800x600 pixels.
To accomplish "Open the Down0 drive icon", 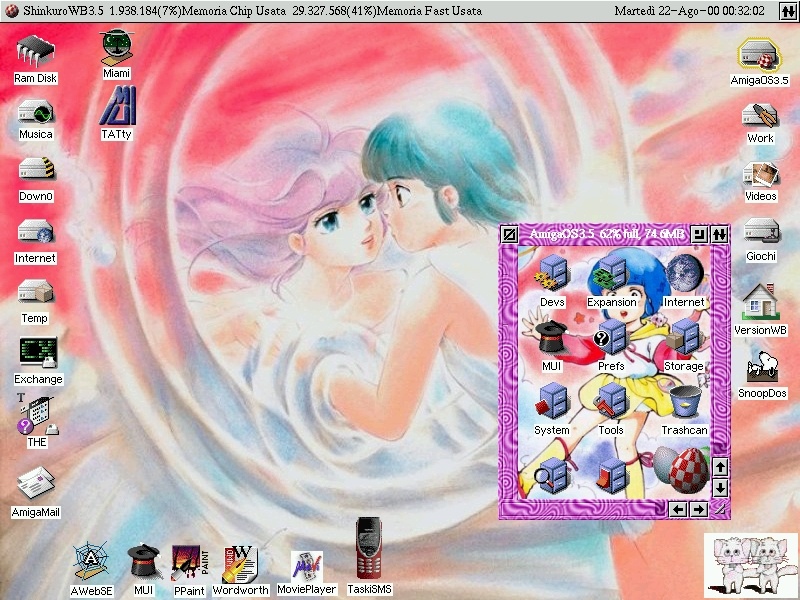I will coord(36,169).
